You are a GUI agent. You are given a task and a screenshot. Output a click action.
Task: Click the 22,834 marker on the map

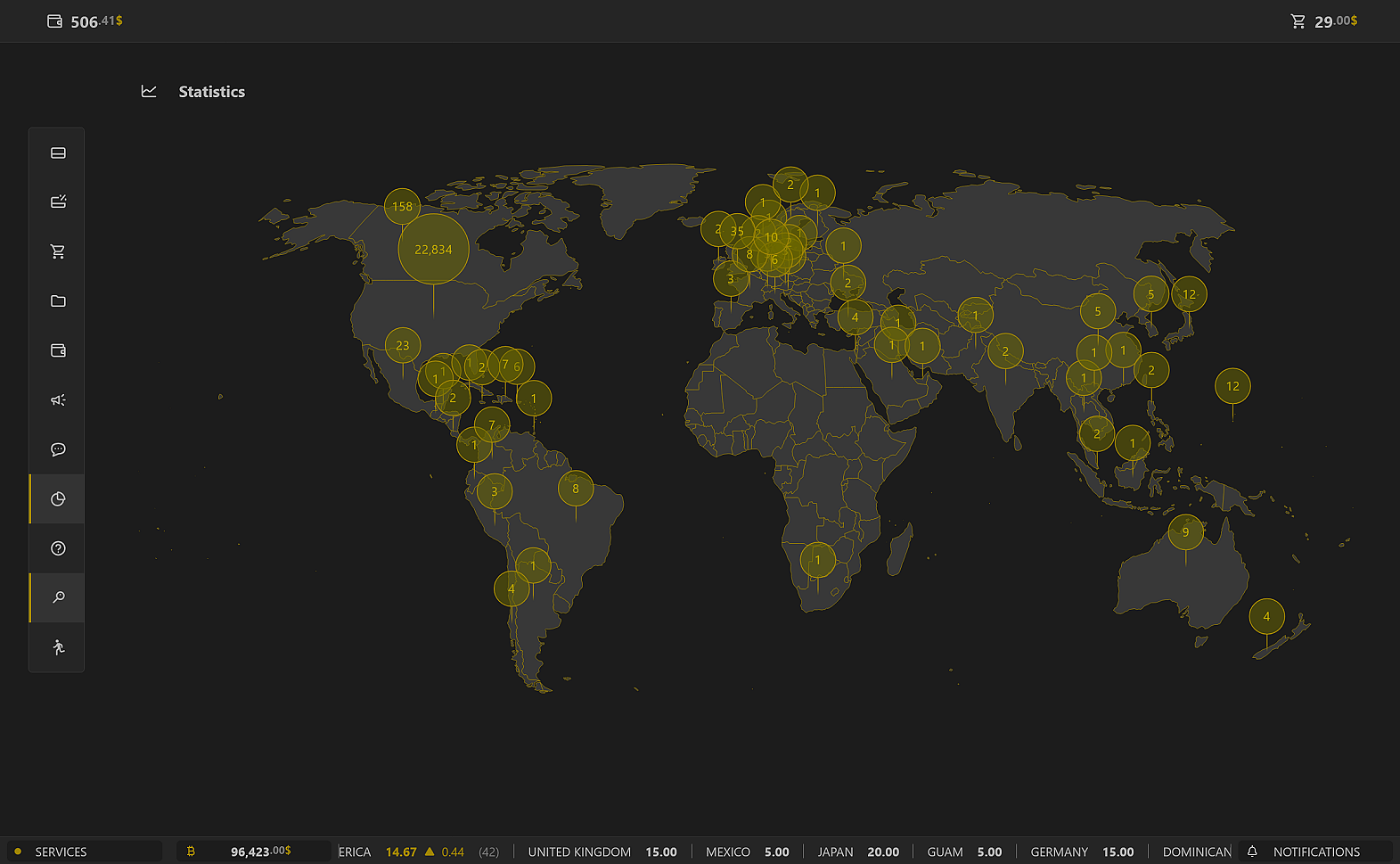click(433, 250)
